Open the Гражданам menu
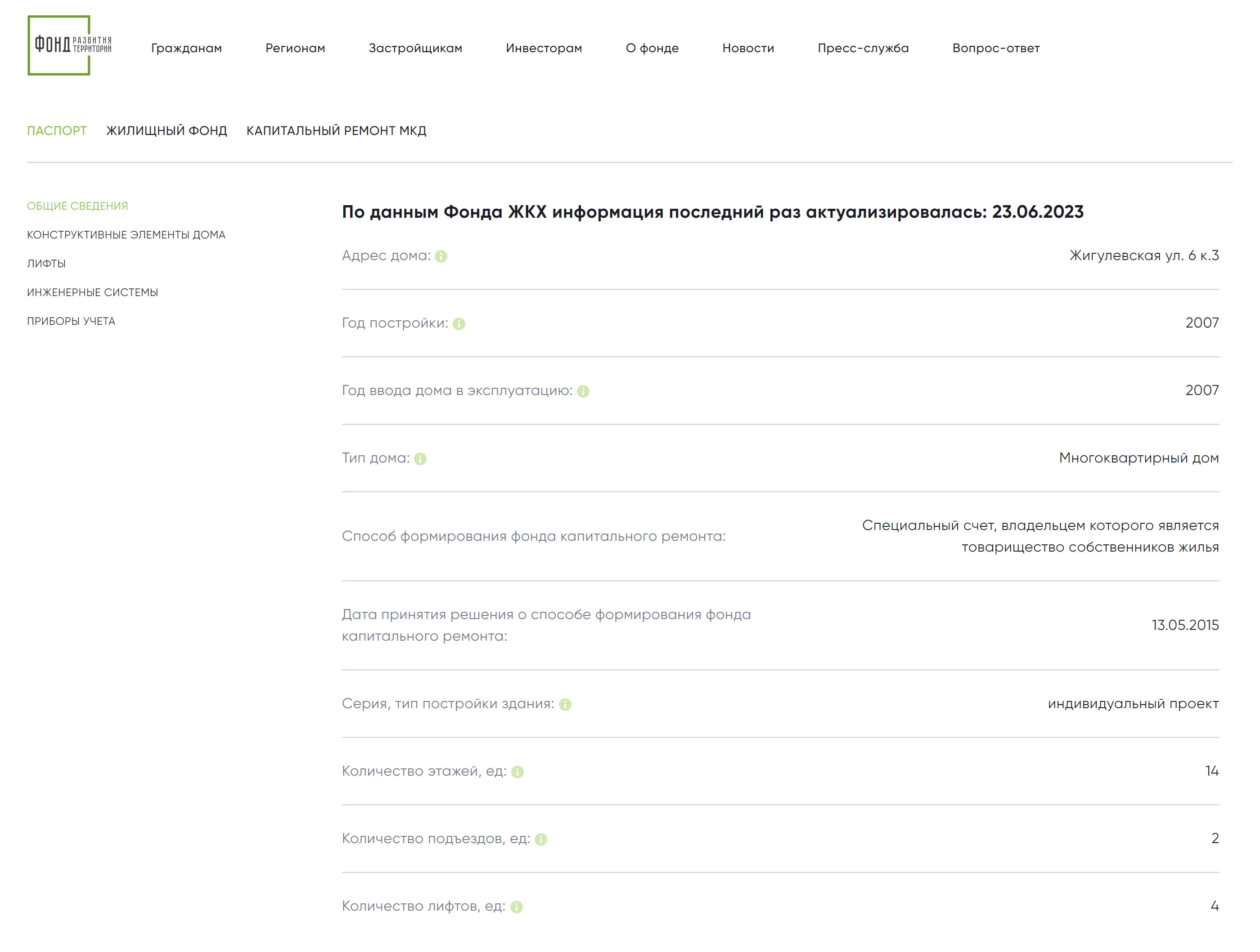The width and height of the screenshot is (1260, 952). pos(186,49)
